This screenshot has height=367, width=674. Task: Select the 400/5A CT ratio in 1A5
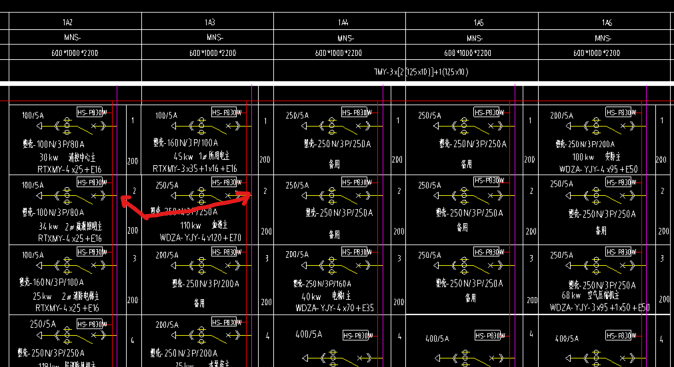point(437,339)
